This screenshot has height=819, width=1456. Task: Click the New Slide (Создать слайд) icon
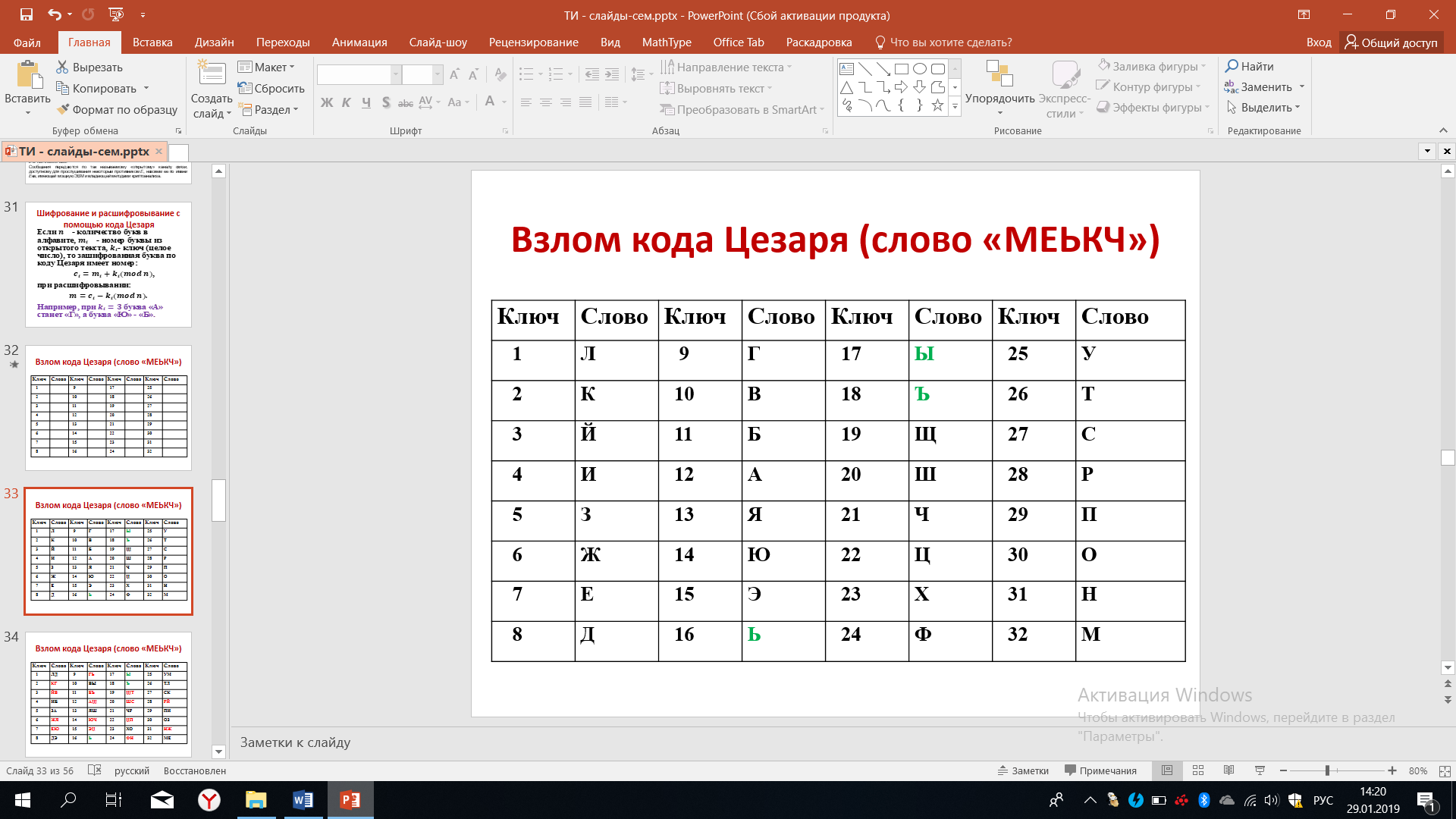pos(212,74)
